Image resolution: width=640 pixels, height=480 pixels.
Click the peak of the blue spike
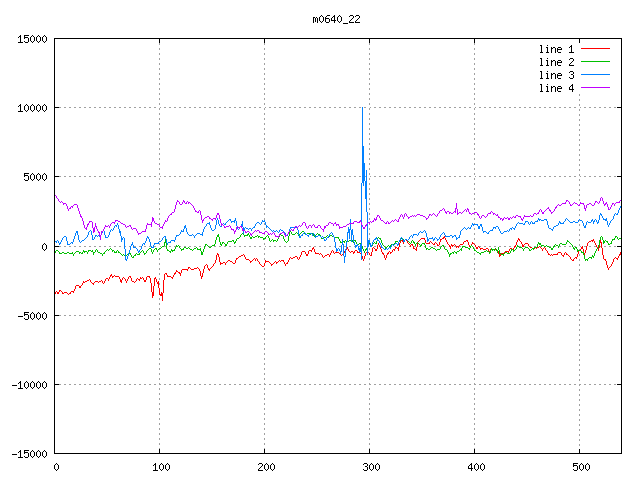point(362,107)
